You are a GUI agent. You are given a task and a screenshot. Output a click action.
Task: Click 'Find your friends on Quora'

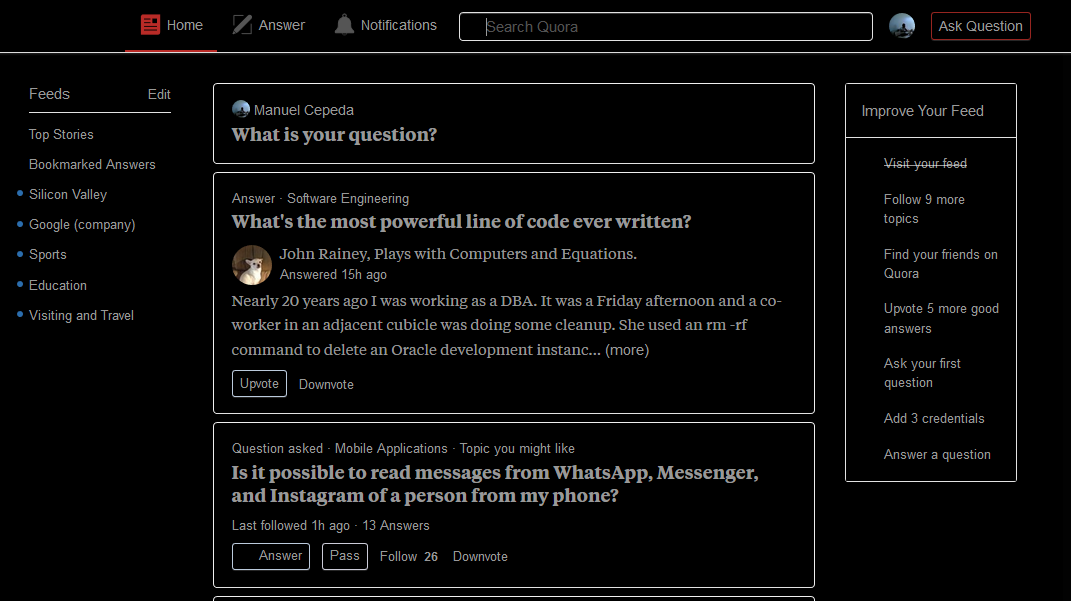pyautogui.click(x=941, y=264)
